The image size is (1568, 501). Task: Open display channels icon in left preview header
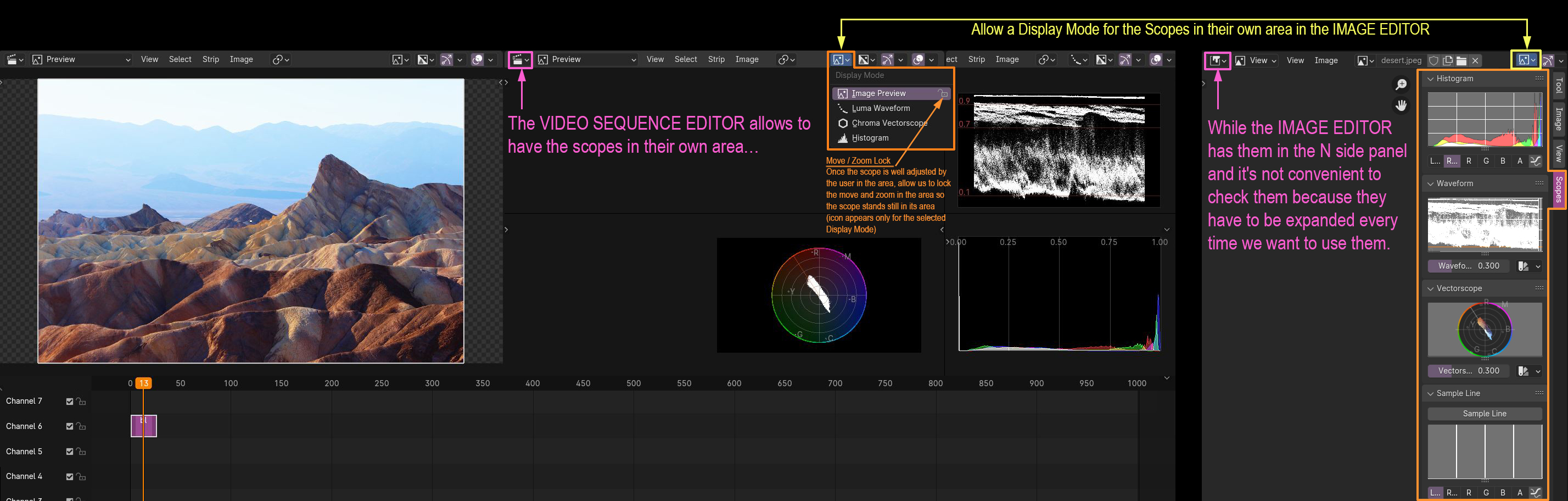[x=425, y=60]
